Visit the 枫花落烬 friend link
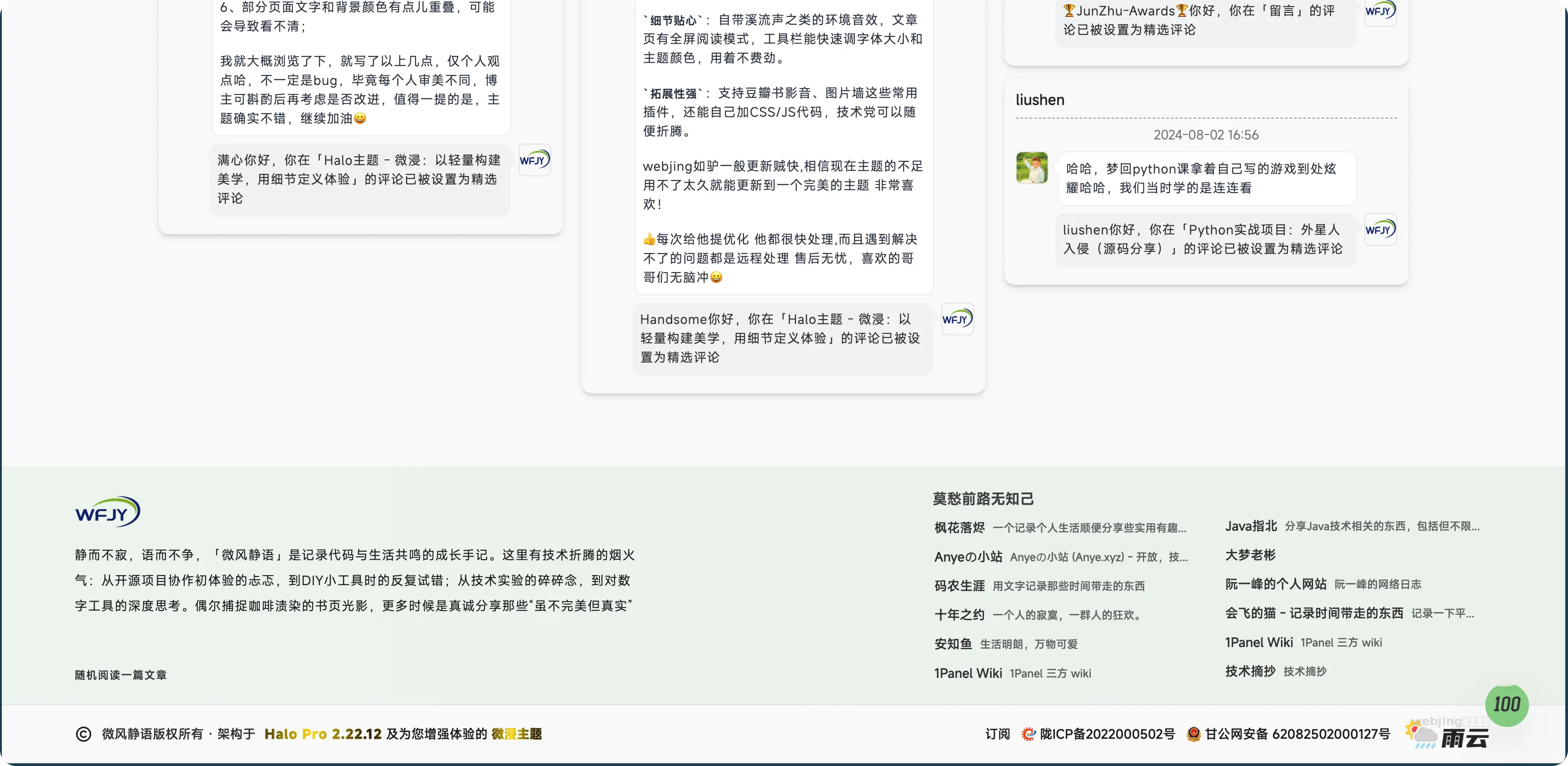The height and width of the screenshot is (766, 1568). pyautogui.click(x=959, y=527)
